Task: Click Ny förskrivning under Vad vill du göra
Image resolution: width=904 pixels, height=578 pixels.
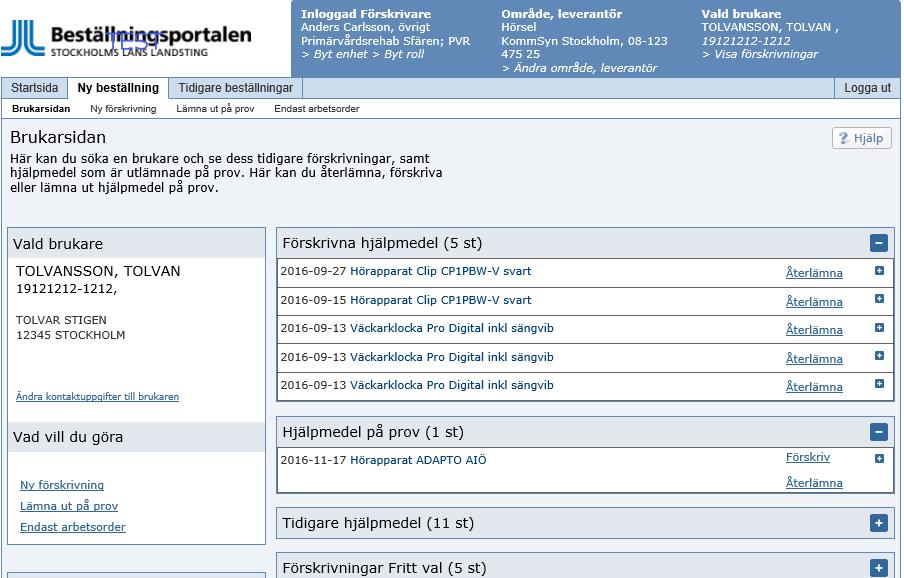Action: [62, 485]
